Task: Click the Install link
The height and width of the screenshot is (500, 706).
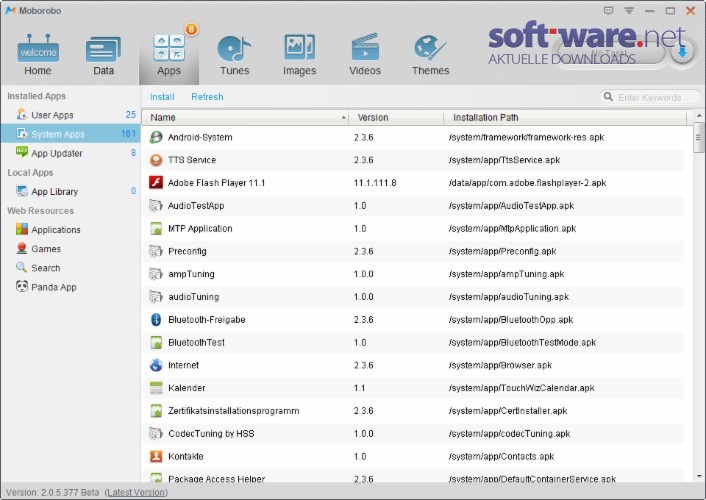Action: (162, 97)
